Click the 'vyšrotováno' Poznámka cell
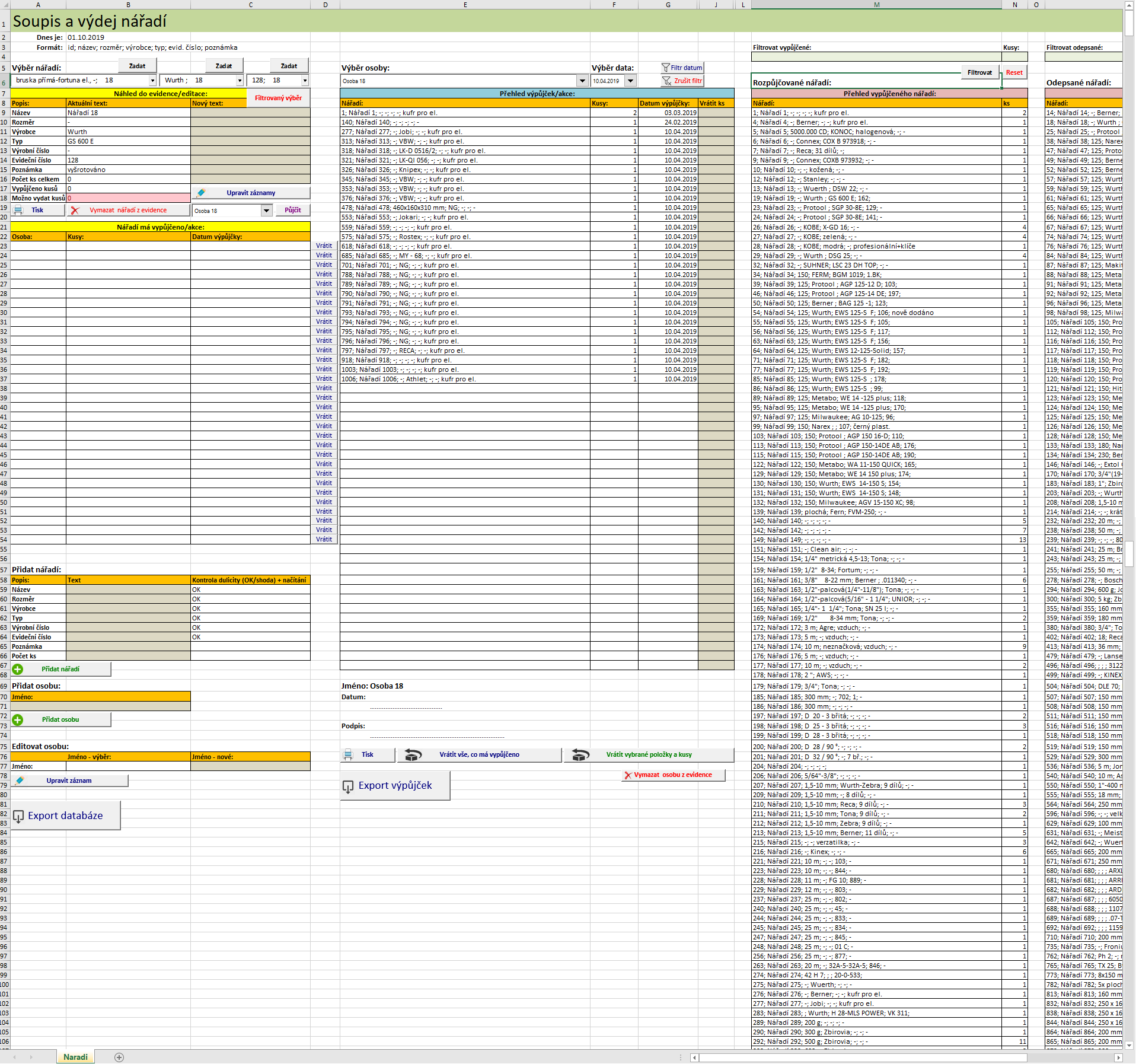This screenshot has height=1064, width=1136. (128, 170)
